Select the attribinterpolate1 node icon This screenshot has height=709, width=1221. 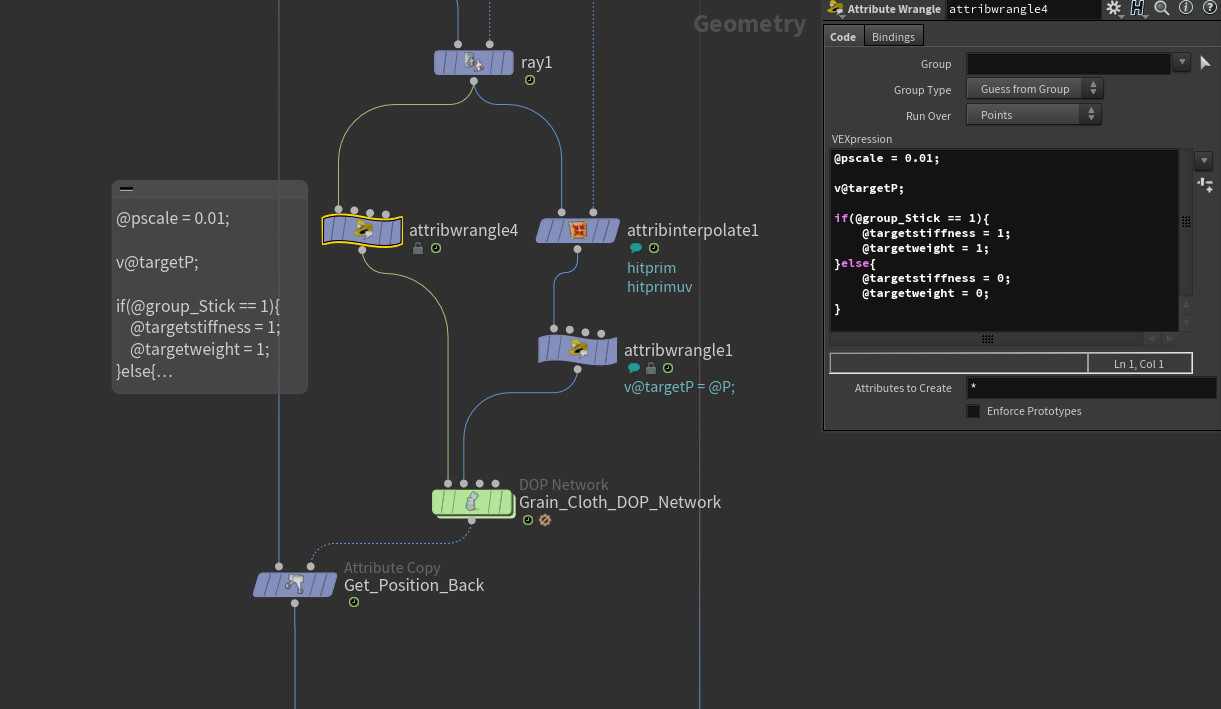coord(577,230)
